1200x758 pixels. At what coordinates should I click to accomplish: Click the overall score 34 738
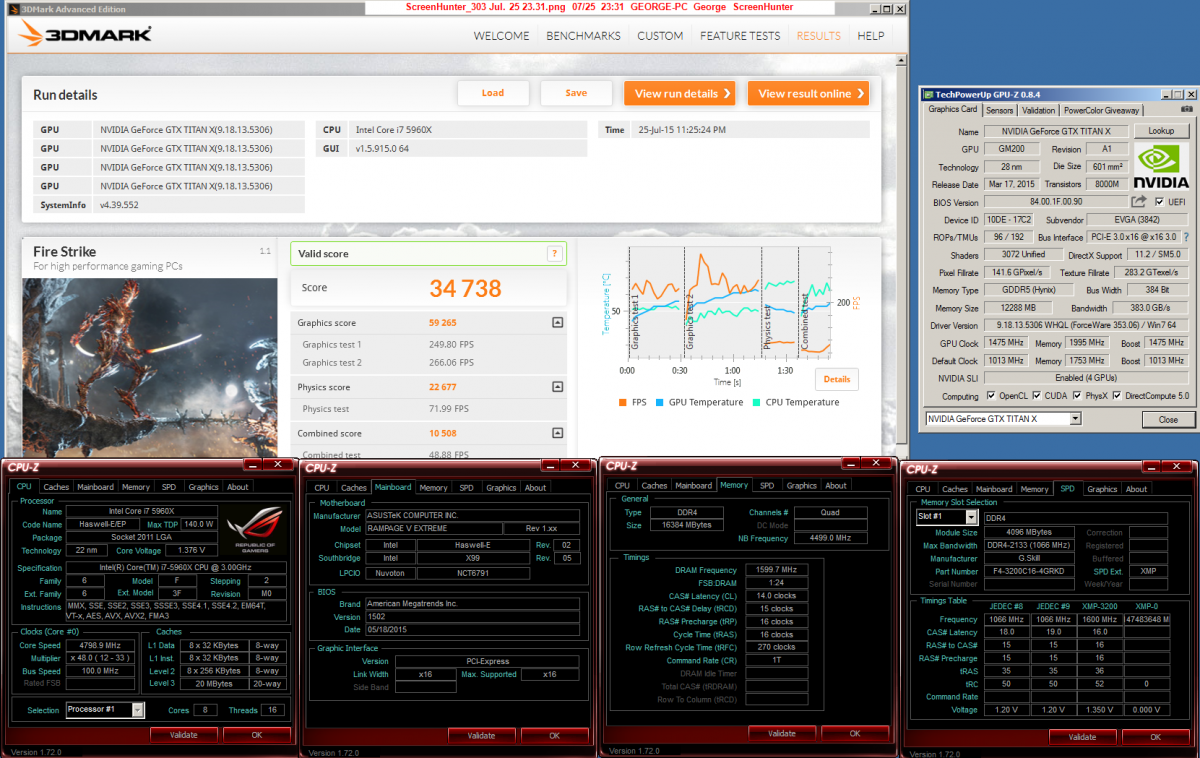click(x=466, y=288)
